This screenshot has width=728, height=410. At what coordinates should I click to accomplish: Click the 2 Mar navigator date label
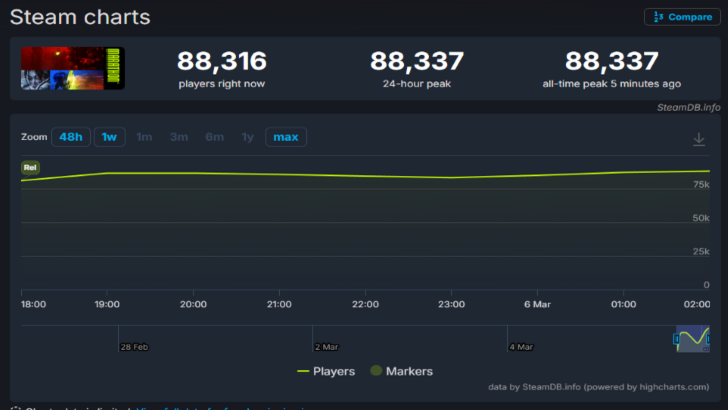click(x=327, y=347)
